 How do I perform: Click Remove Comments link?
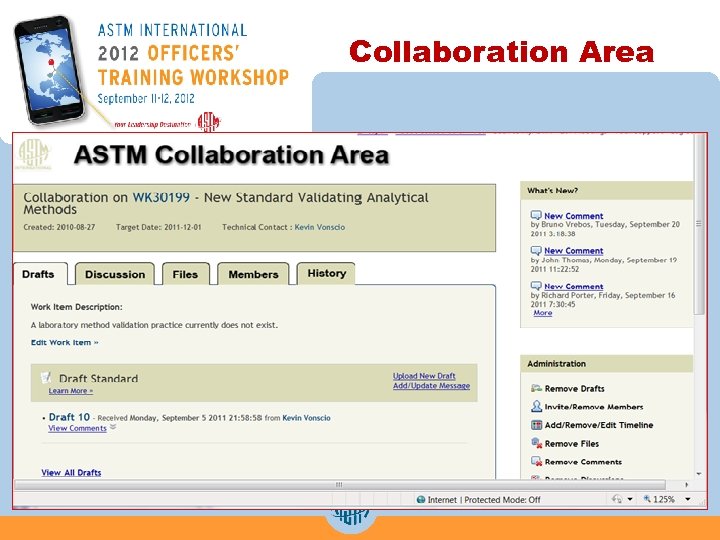coord(583,462)
